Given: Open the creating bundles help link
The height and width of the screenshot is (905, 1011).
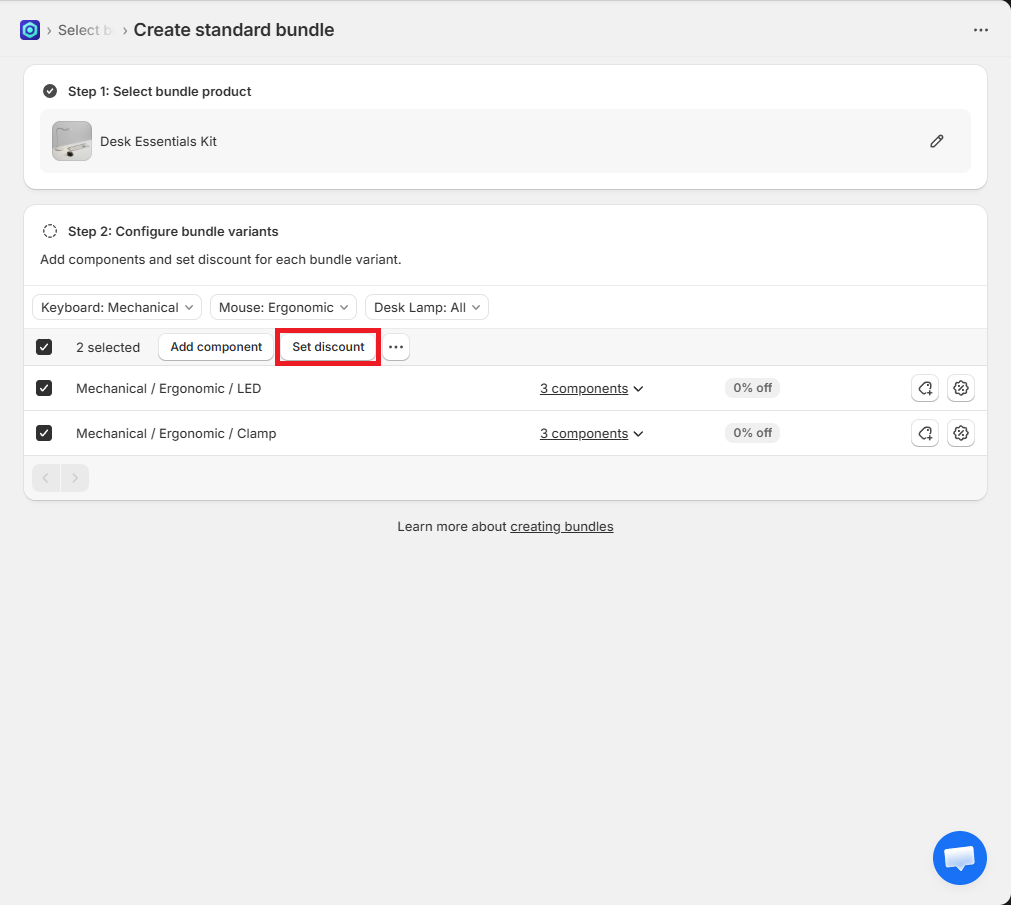Looking at the screenshot, I should 561,526.
